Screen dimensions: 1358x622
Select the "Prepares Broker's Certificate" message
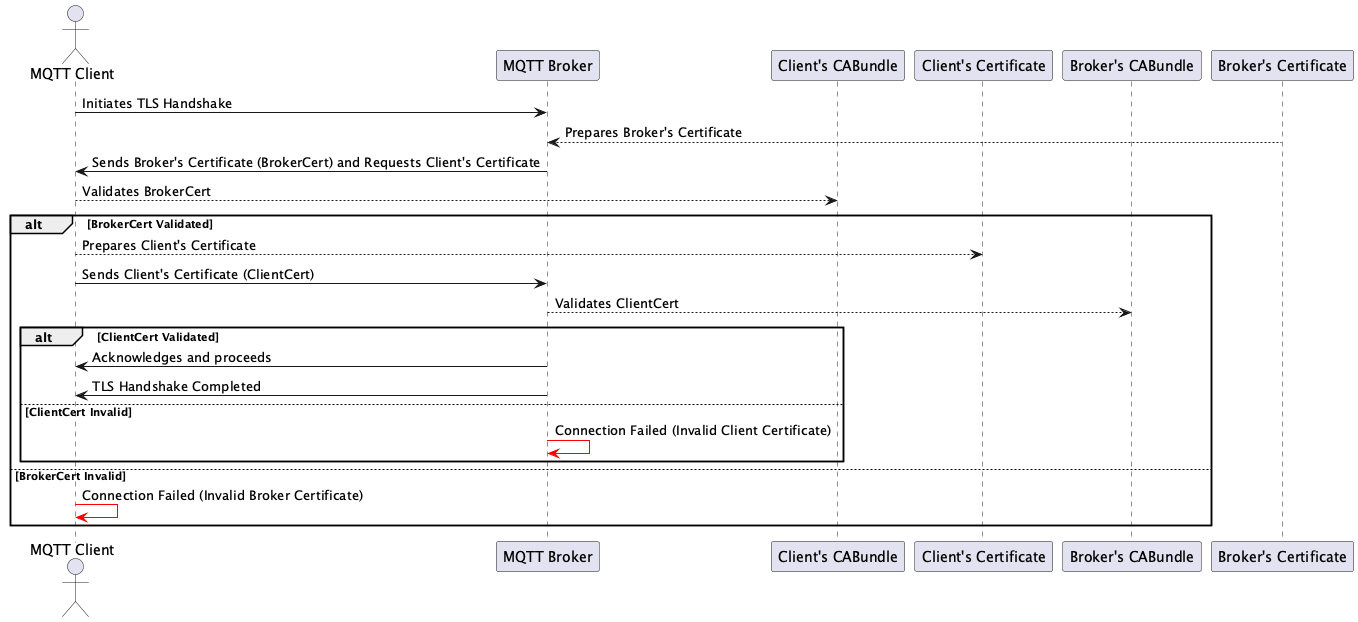(653, 132)
